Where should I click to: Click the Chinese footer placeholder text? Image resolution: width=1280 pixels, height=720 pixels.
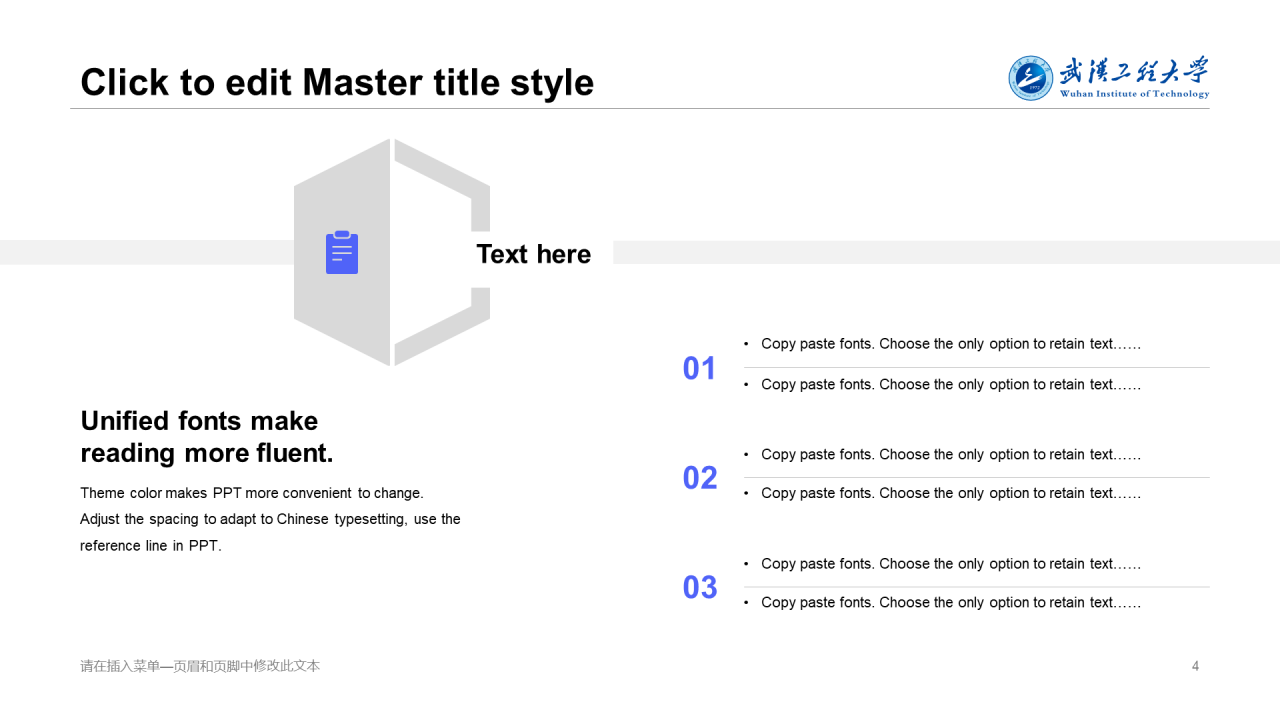[200, 666]
